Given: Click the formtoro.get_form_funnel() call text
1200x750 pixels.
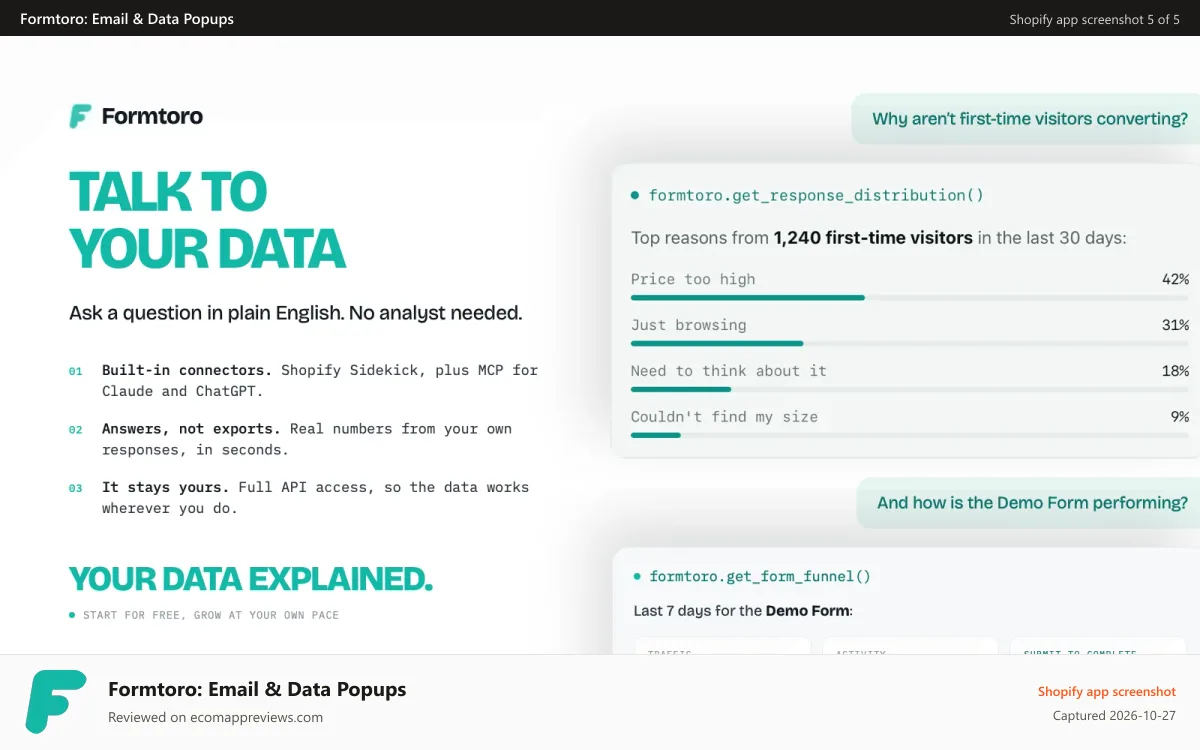Looking at the screenshot, I should tap(760, 577).
